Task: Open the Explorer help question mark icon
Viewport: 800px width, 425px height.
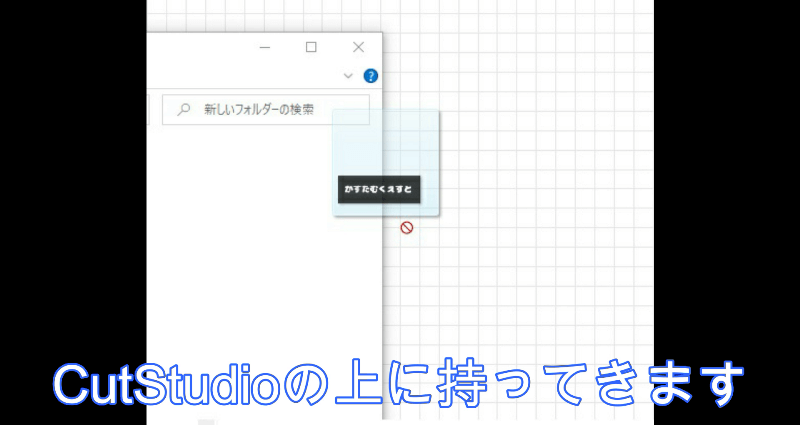Action: coord(370,76)
